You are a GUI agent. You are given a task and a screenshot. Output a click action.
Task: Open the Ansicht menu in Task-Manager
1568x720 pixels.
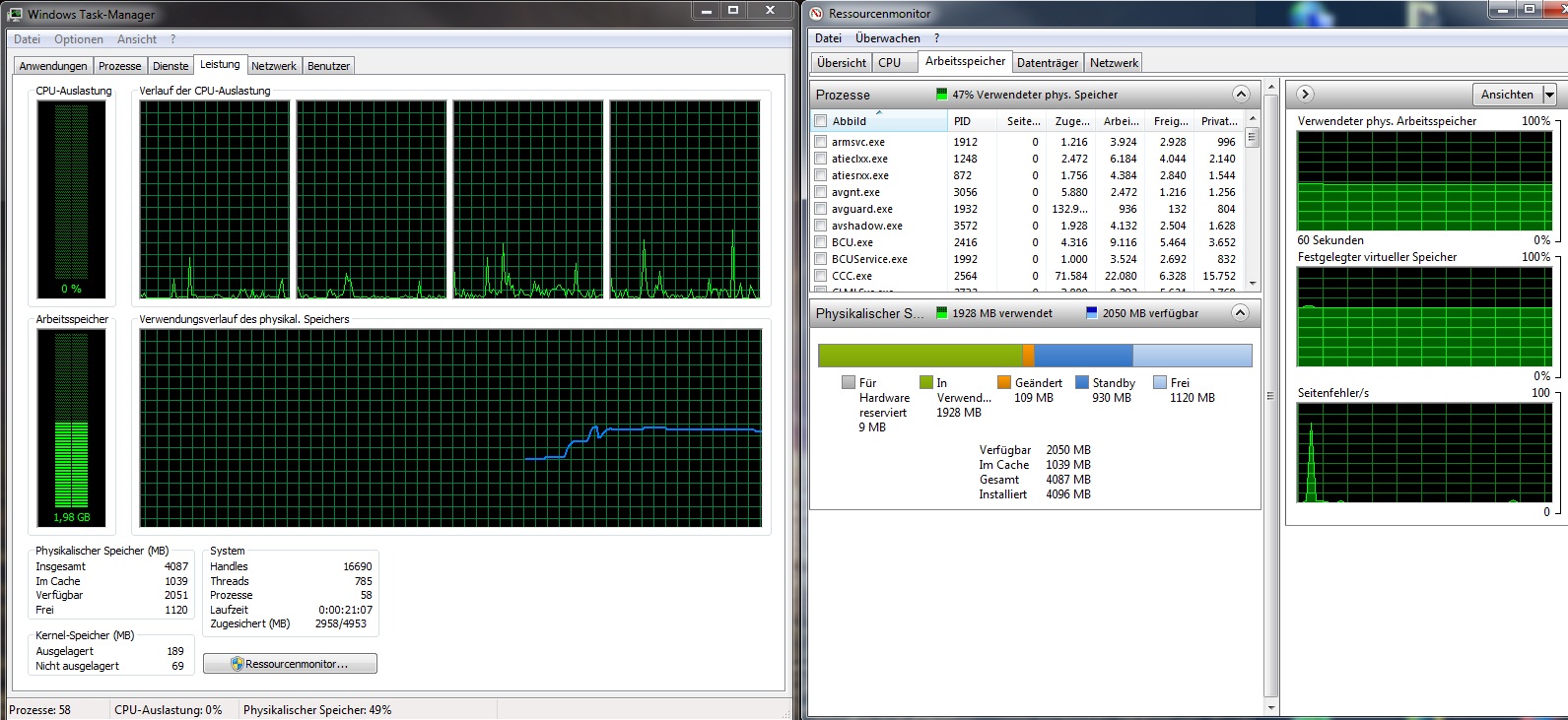coord(137,39)
